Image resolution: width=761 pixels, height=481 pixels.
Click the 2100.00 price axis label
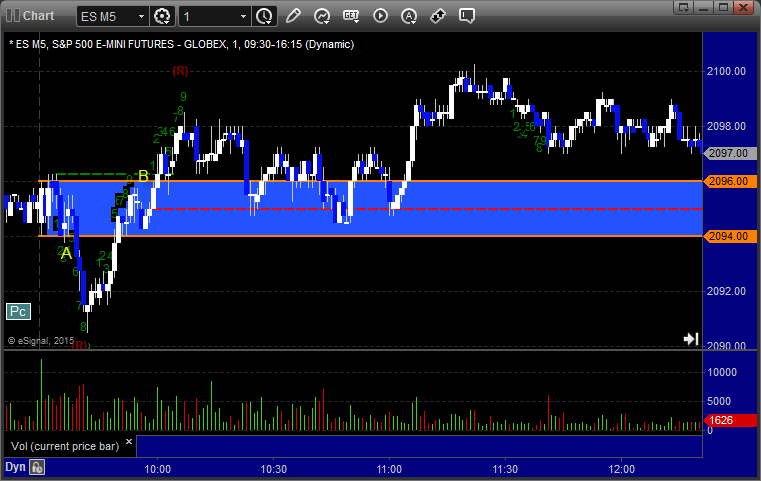click(727, 71)
